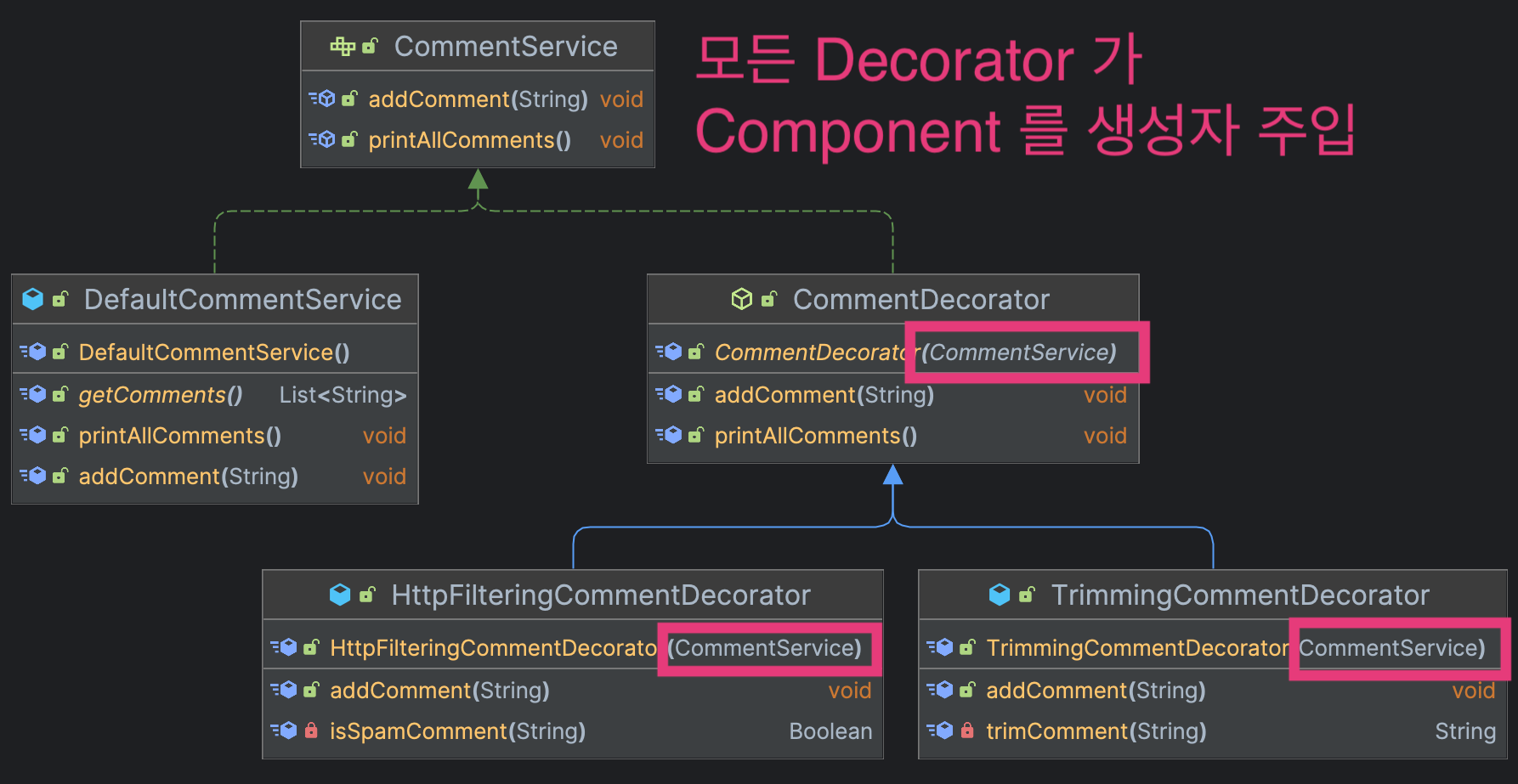Select printAllComments() in CommentDecorator
Image resolution: width=1518 pixels, height=784 pixels.
[815, 436]
